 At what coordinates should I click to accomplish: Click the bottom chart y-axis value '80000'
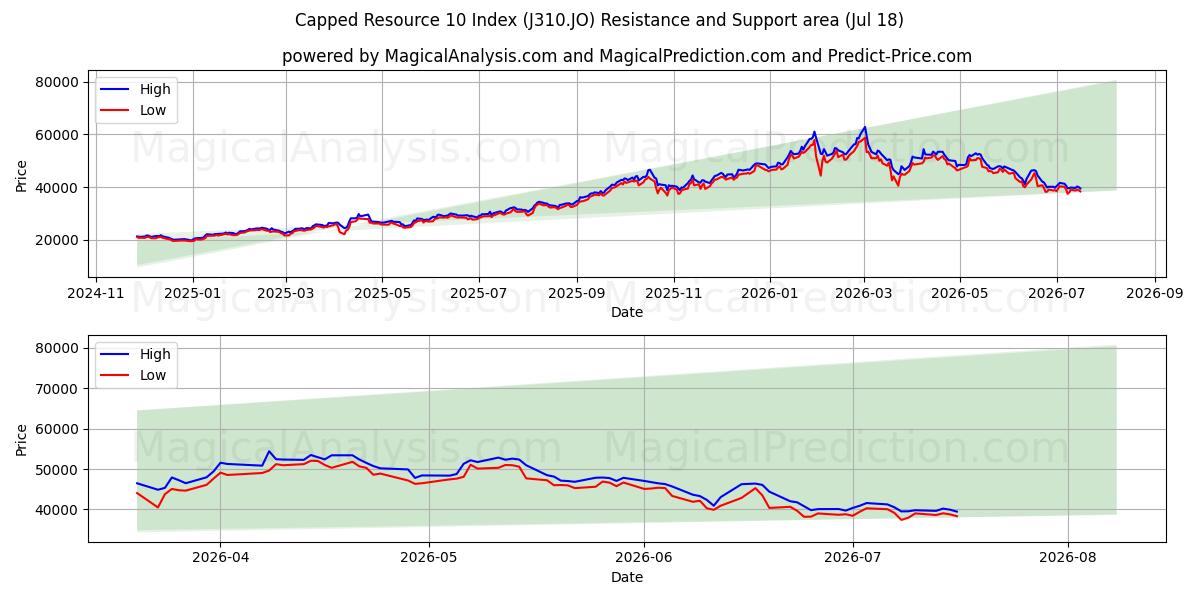58,348
